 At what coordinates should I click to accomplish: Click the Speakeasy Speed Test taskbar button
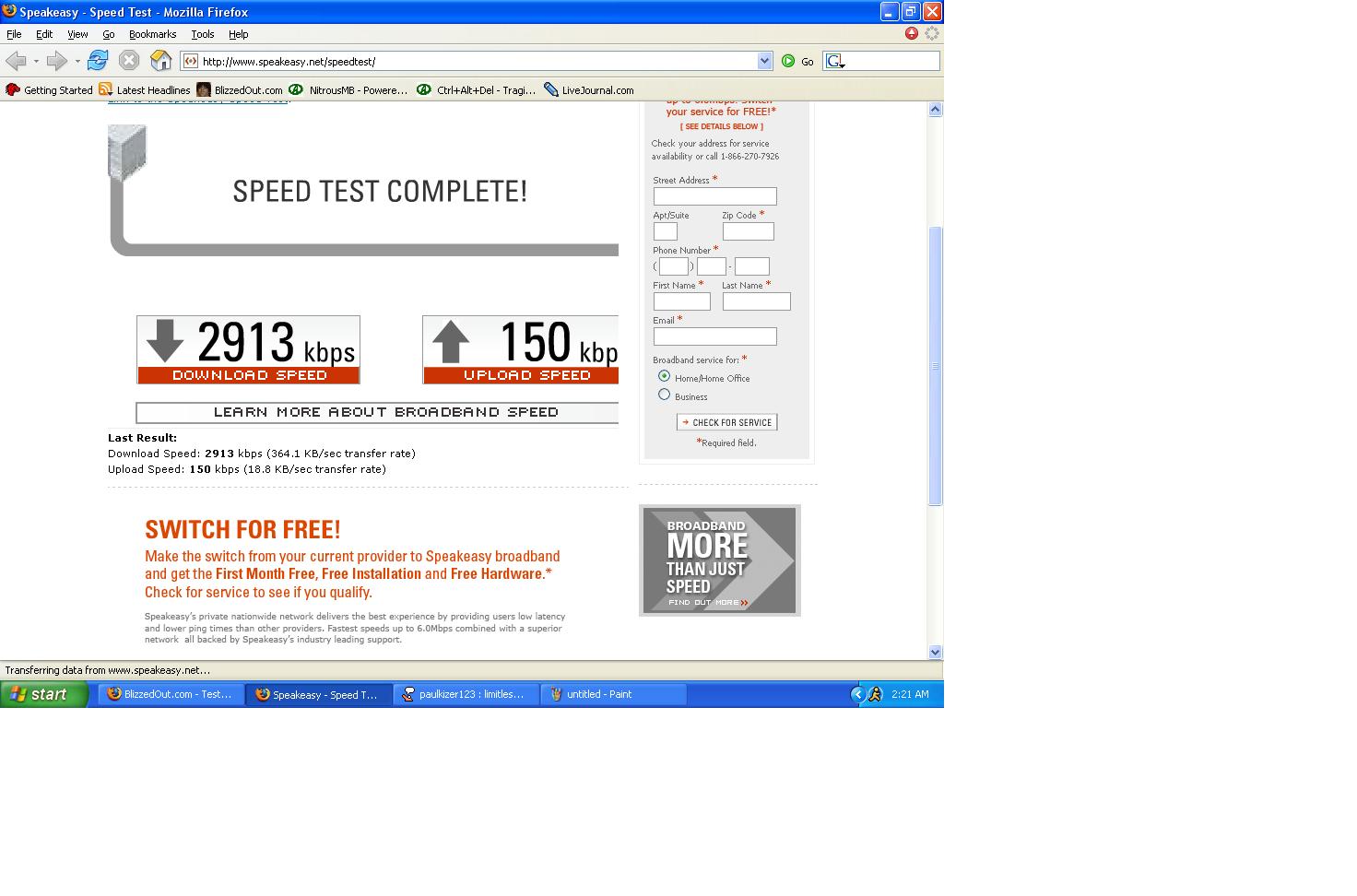coord(319,694)
